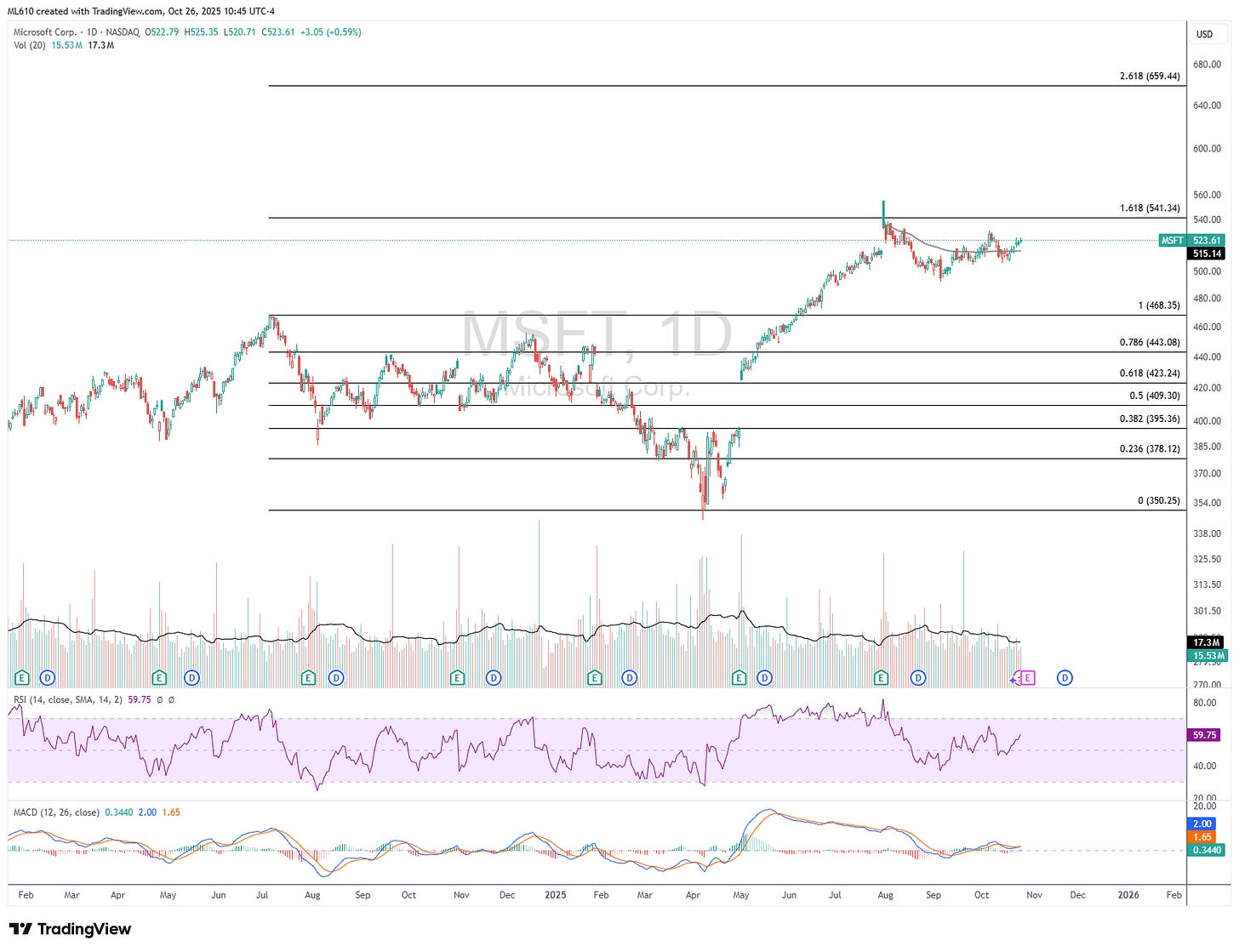This screenshot has height=952, width=1239.
Task: Click the TradingView logo at bottom left
Action: (x=71, y=929)
